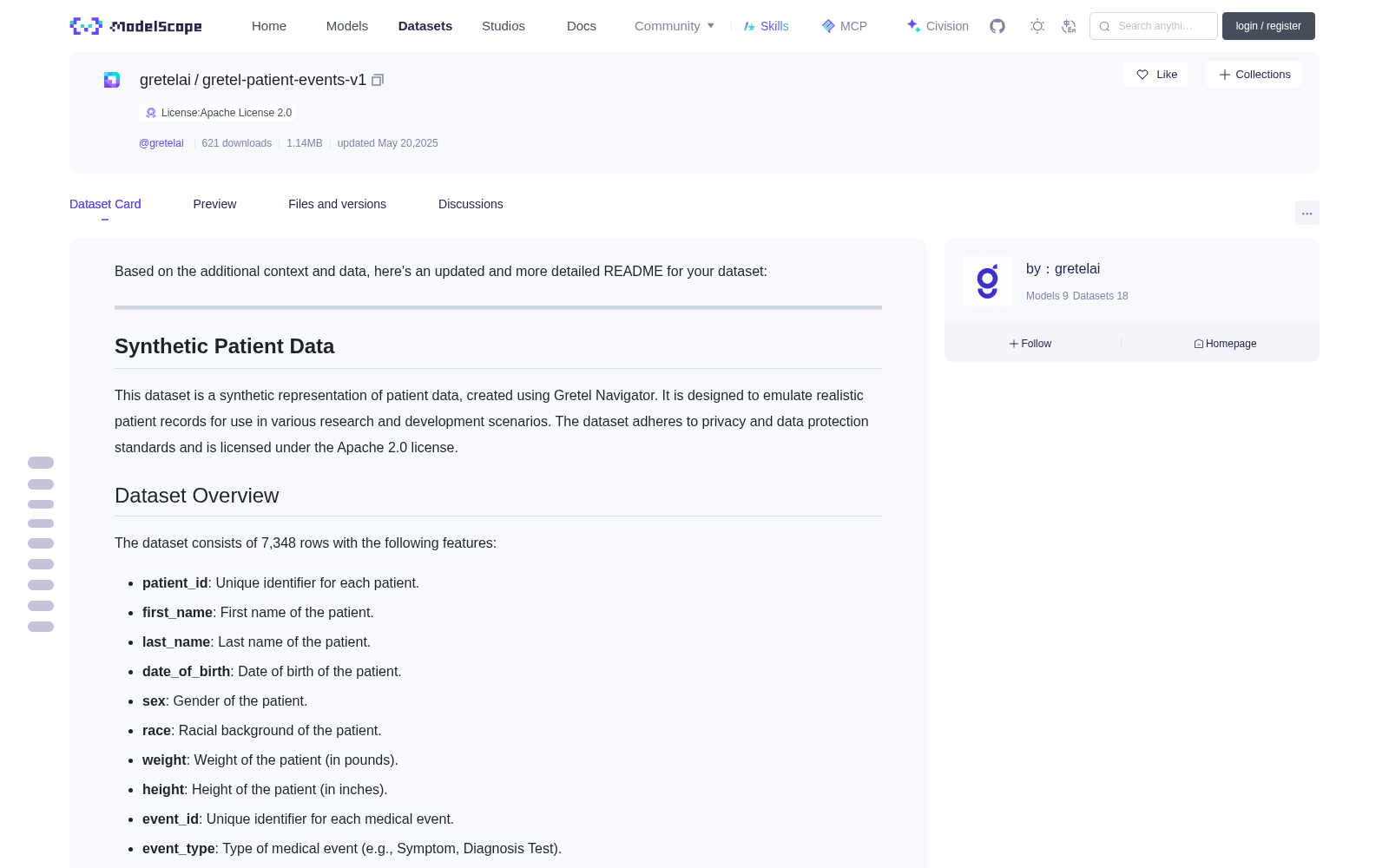Click the ModelScope logo
Screen dimensions: 1389x868
(x=135, y=26)
